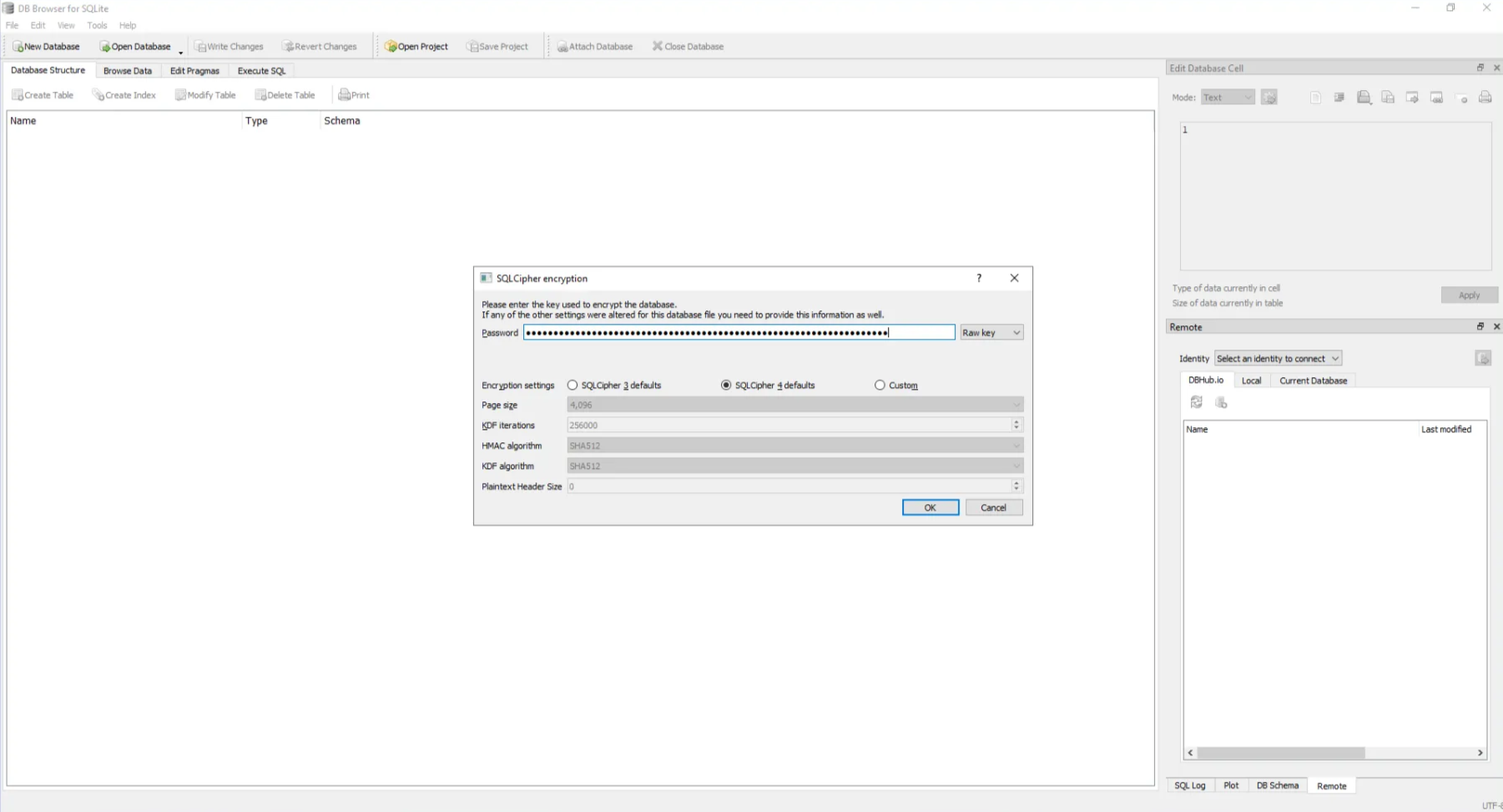The height and width of the screenshot is (812, 1503).
Task: Click the auto-switch mode gear icon
Action: [x=1269, y=98]
